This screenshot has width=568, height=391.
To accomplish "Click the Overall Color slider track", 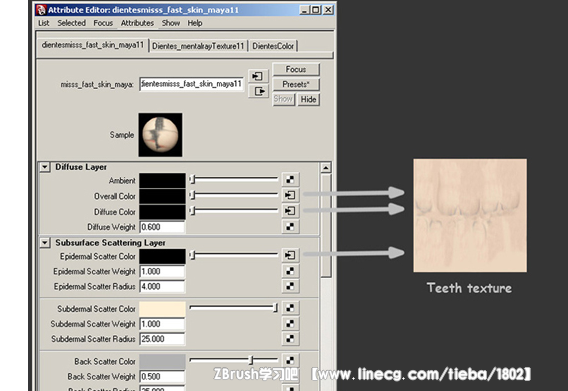I will click(234, 195).
